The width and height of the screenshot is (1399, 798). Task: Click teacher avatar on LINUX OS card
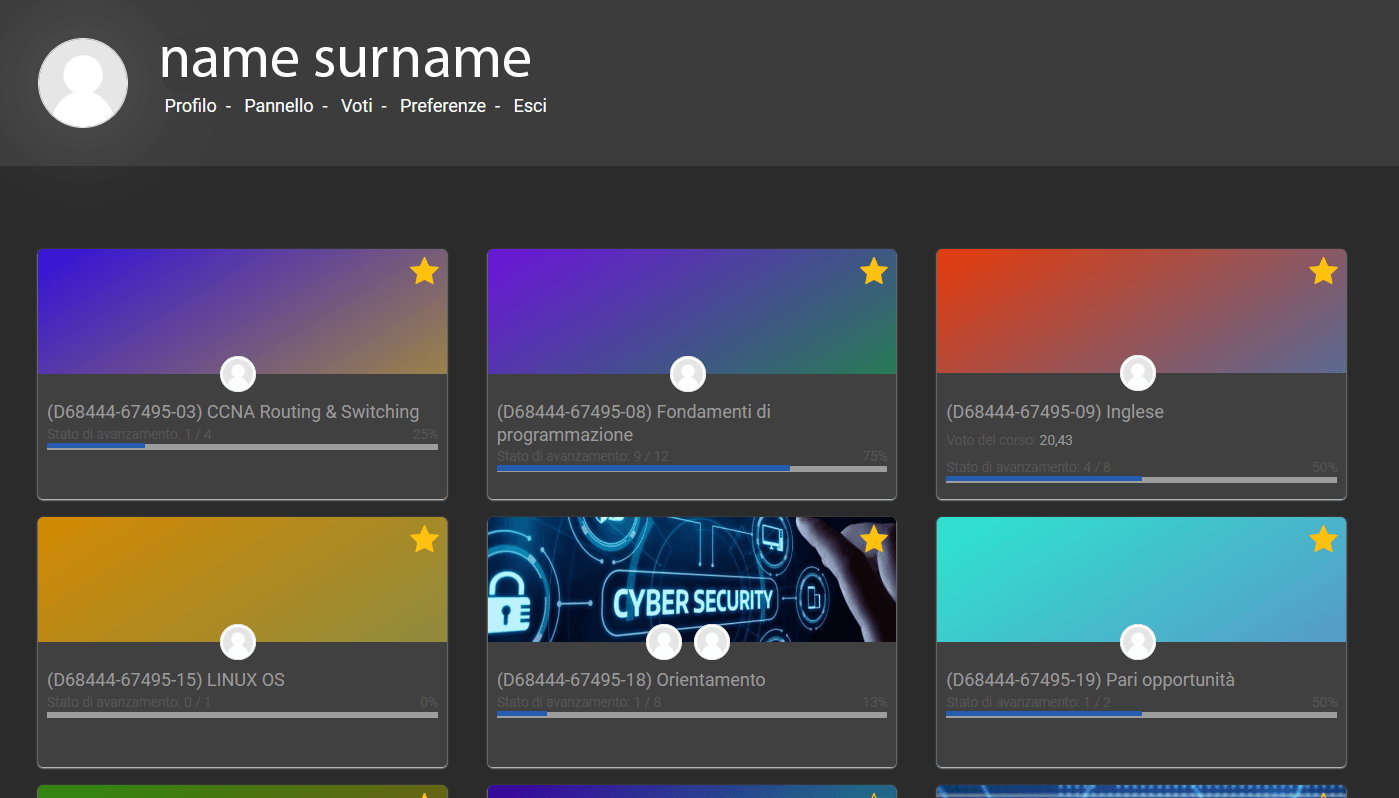(238, 642)
